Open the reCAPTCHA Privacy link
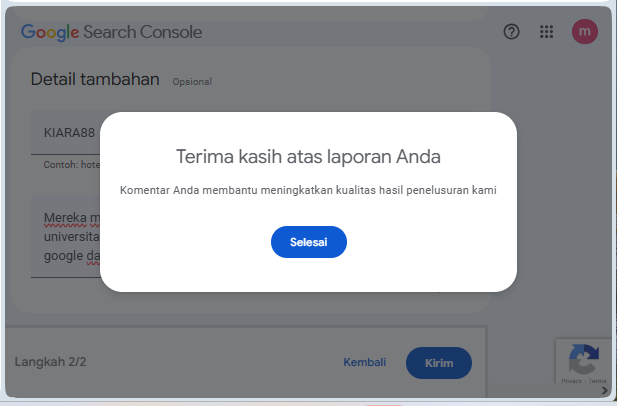Image resolution: width=617 pixels, height=406 pixels. 571,381
